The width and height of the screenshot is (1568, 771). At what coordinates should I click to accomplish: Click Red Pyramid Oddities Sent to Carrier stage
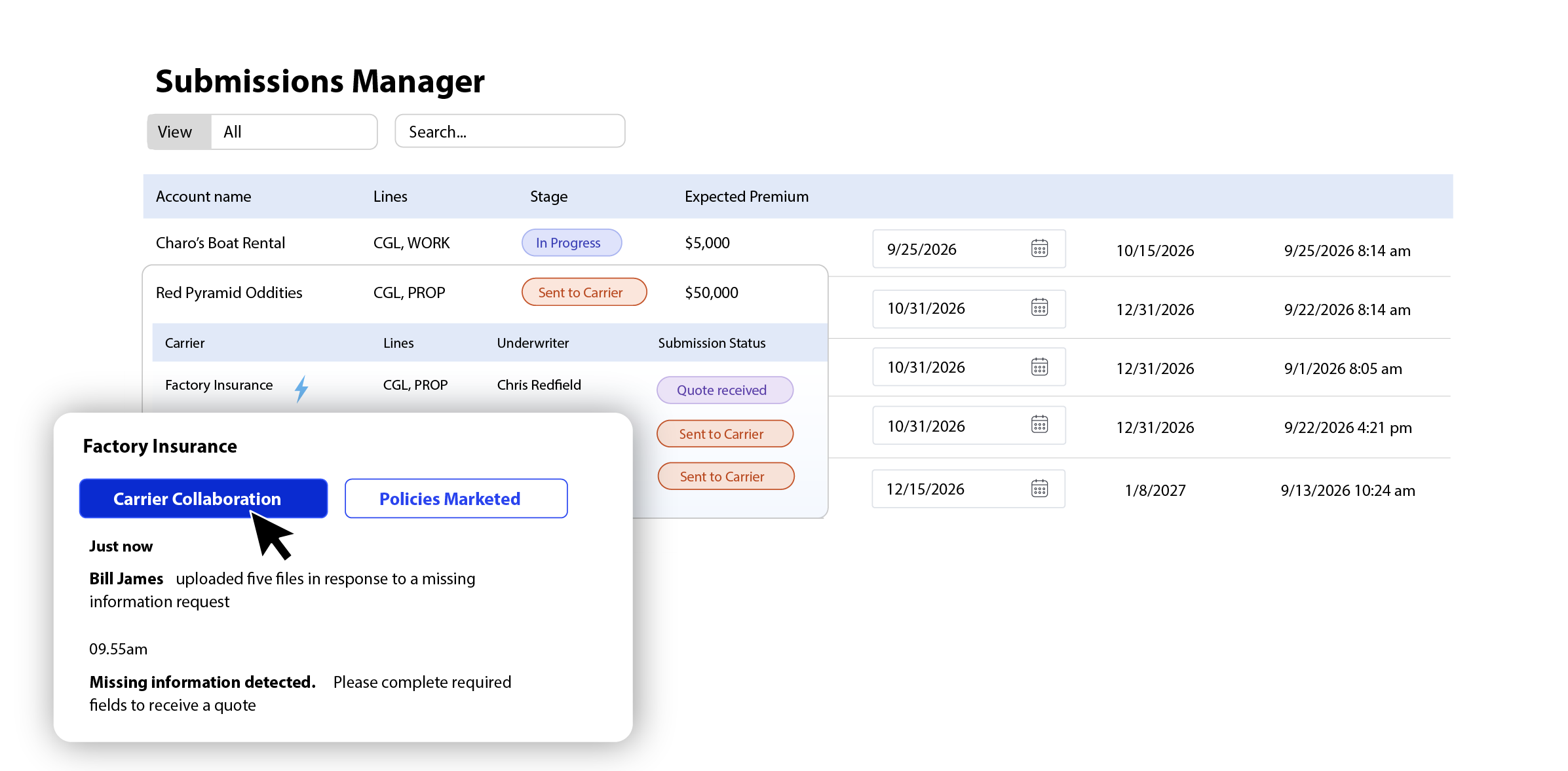pos(584,292)
